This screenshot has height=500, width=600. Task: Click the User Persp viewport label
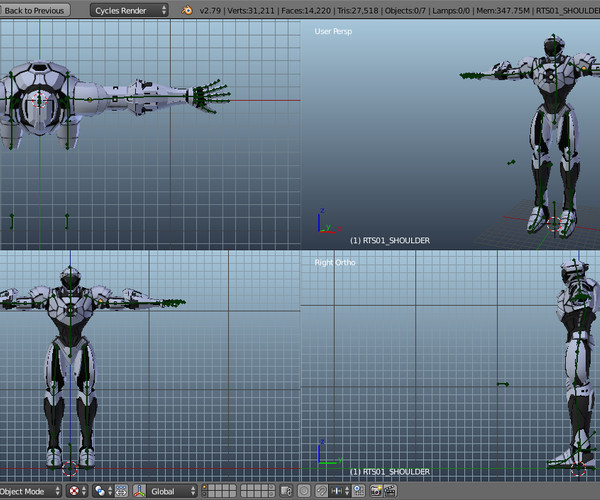pos(334,31)
